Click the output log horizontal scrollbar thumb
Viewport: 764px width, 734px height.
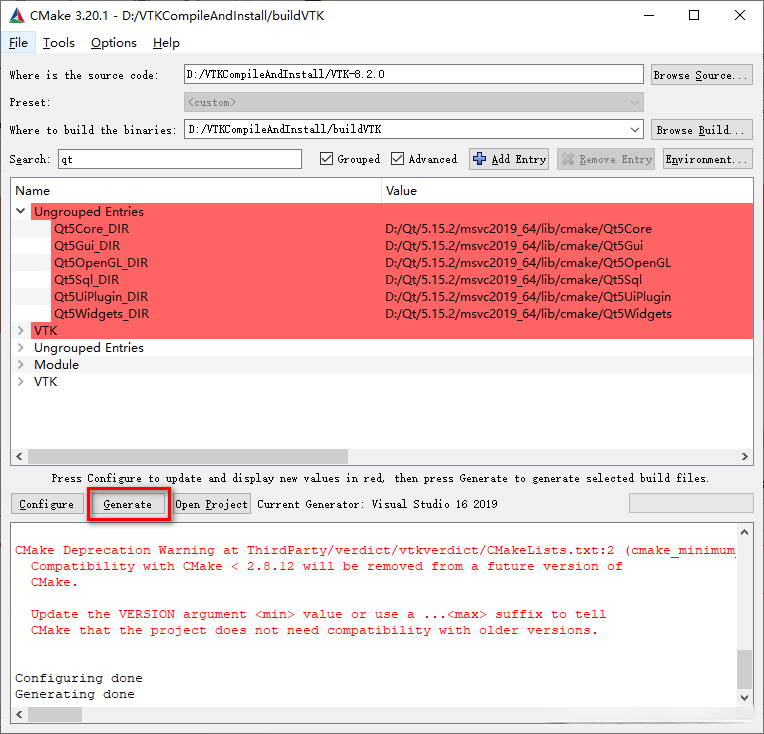[x=55, y=715]
